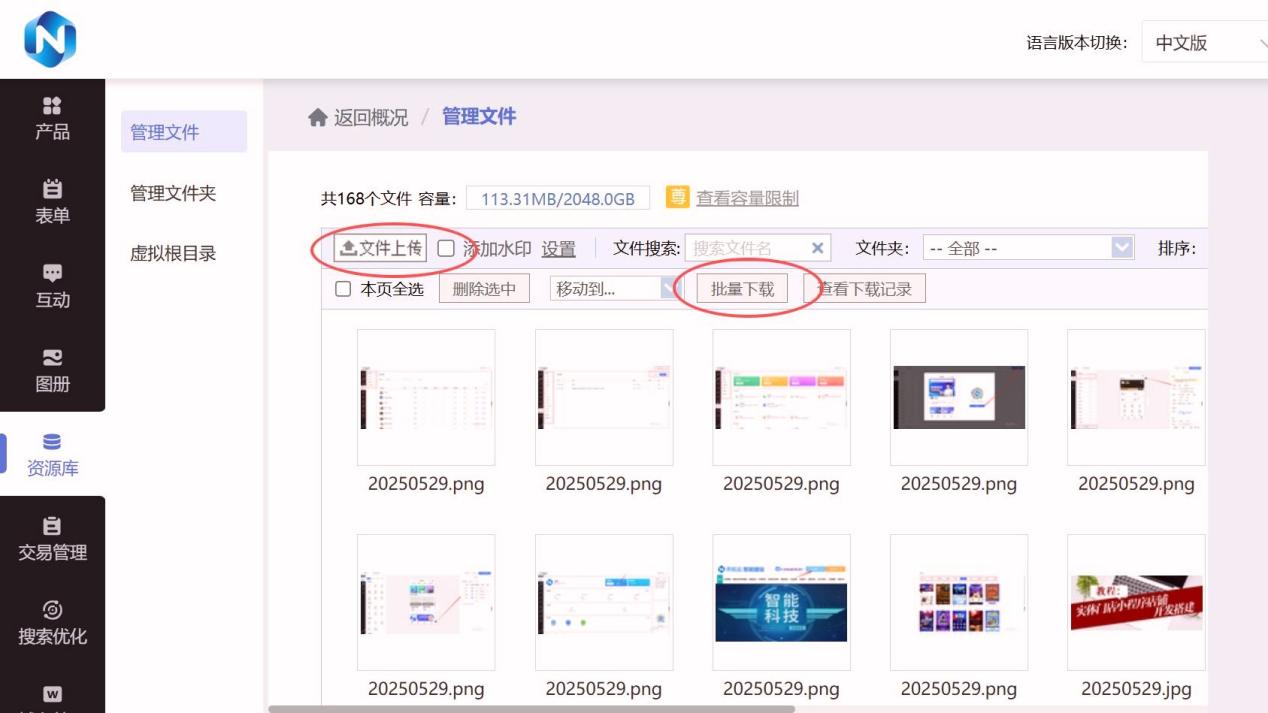Expand the 移动到 dropdown
The image size is (1268, 713).
click(615, 289)
